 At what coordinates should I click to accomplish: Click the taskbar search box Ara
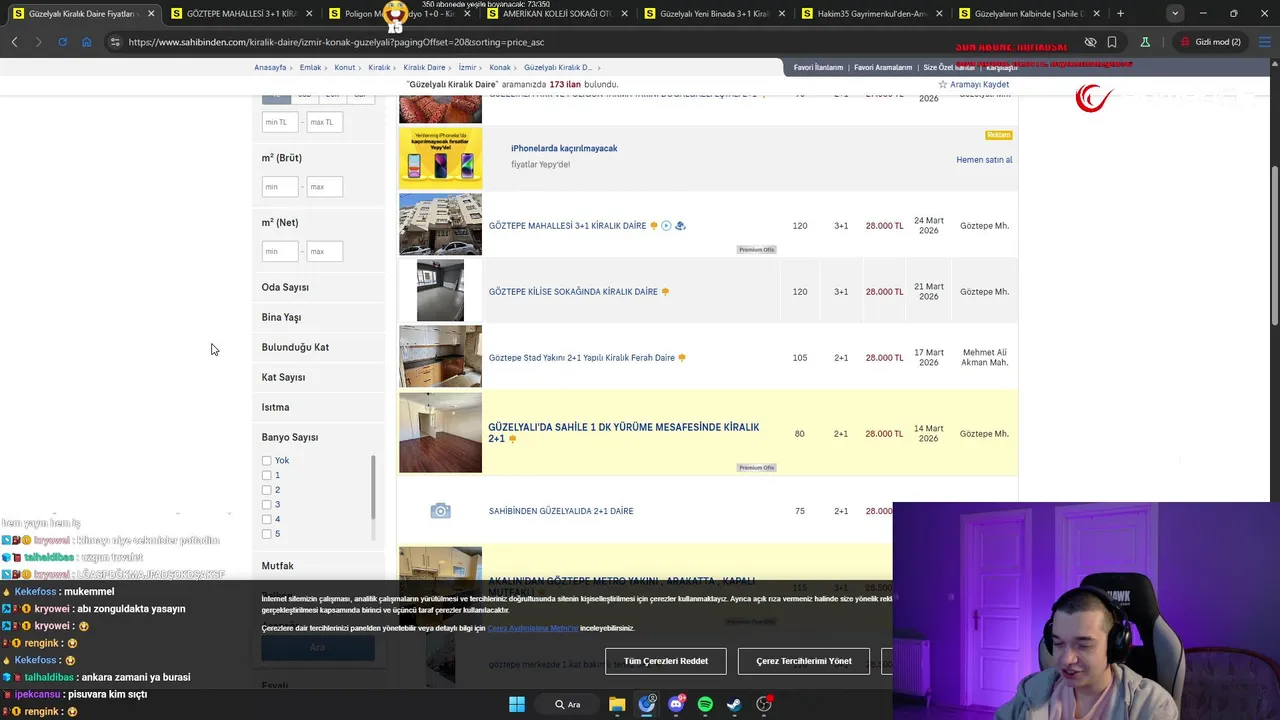[x=568, y=704]
